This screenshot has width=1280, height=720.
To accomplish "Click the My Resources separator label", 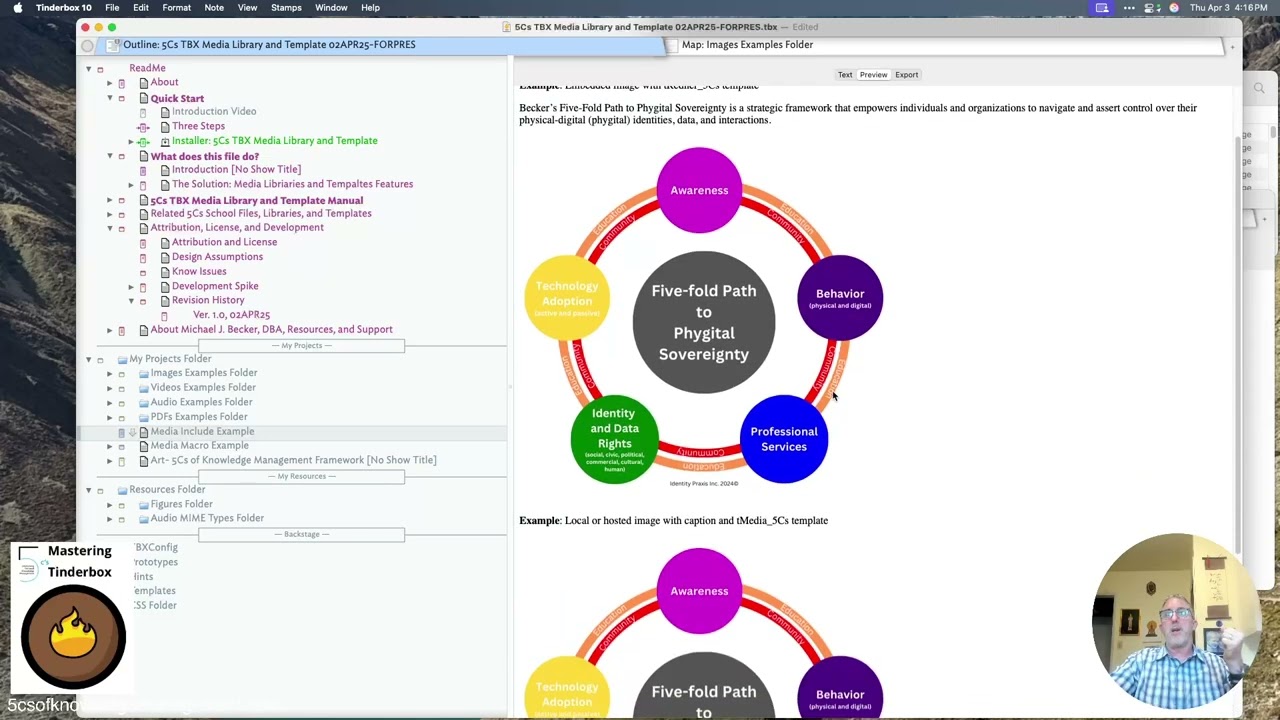I will [301, 476].
